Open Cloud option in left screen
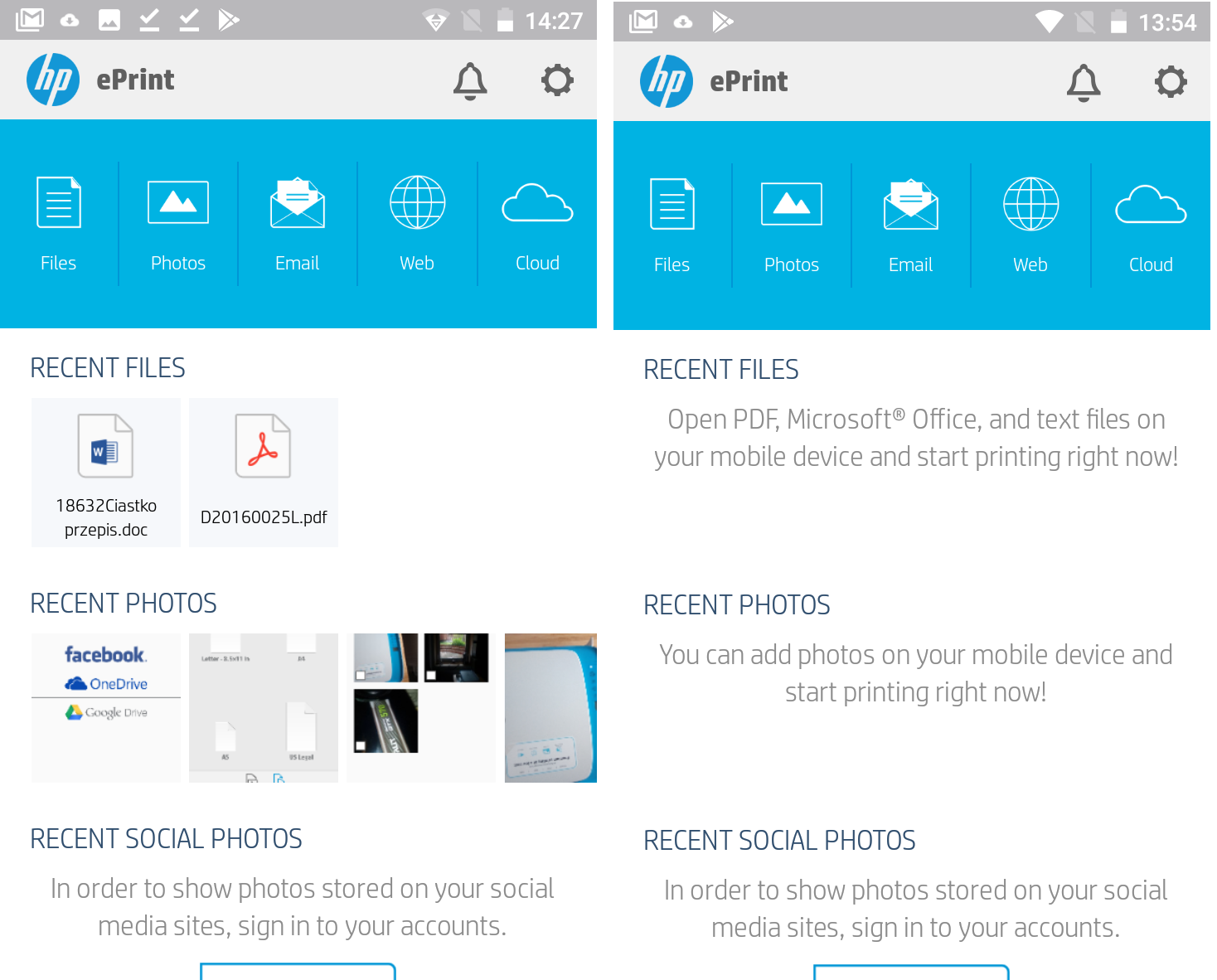 537,224
